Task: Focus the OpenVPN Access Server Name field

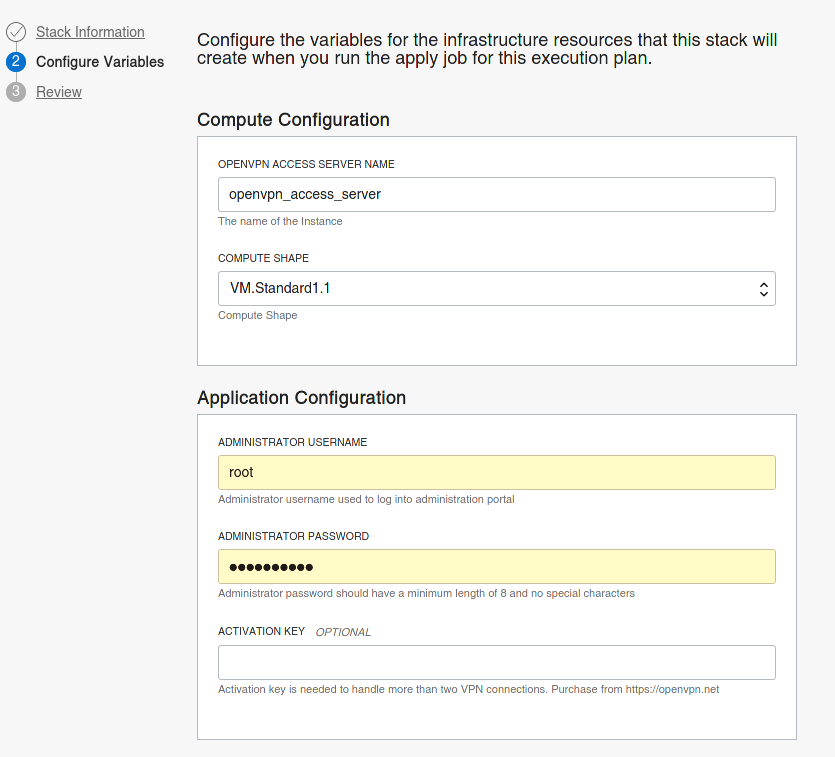Action: 496,194
